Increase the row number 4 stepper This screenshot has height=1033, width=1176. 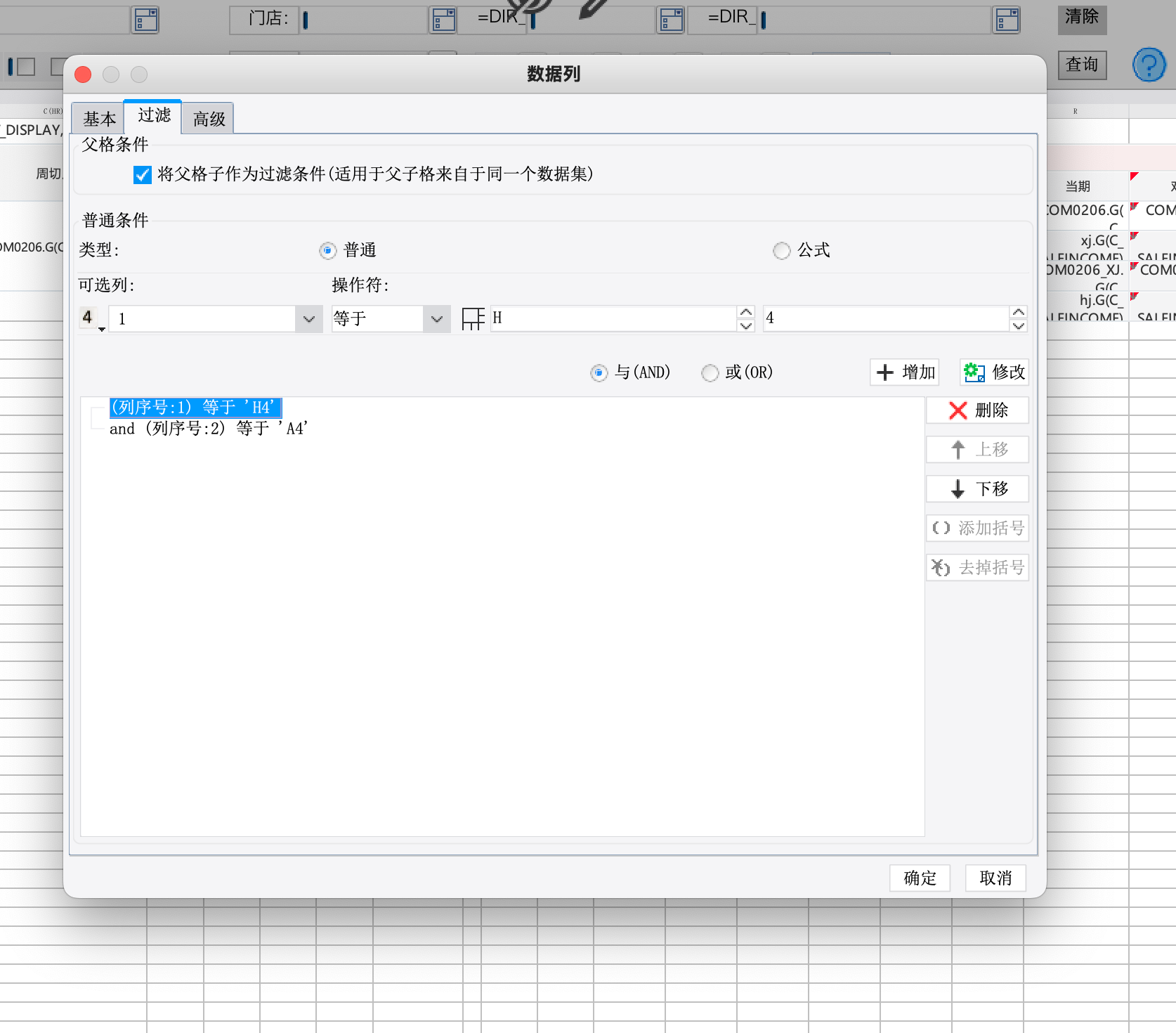tap(1018, 312)
